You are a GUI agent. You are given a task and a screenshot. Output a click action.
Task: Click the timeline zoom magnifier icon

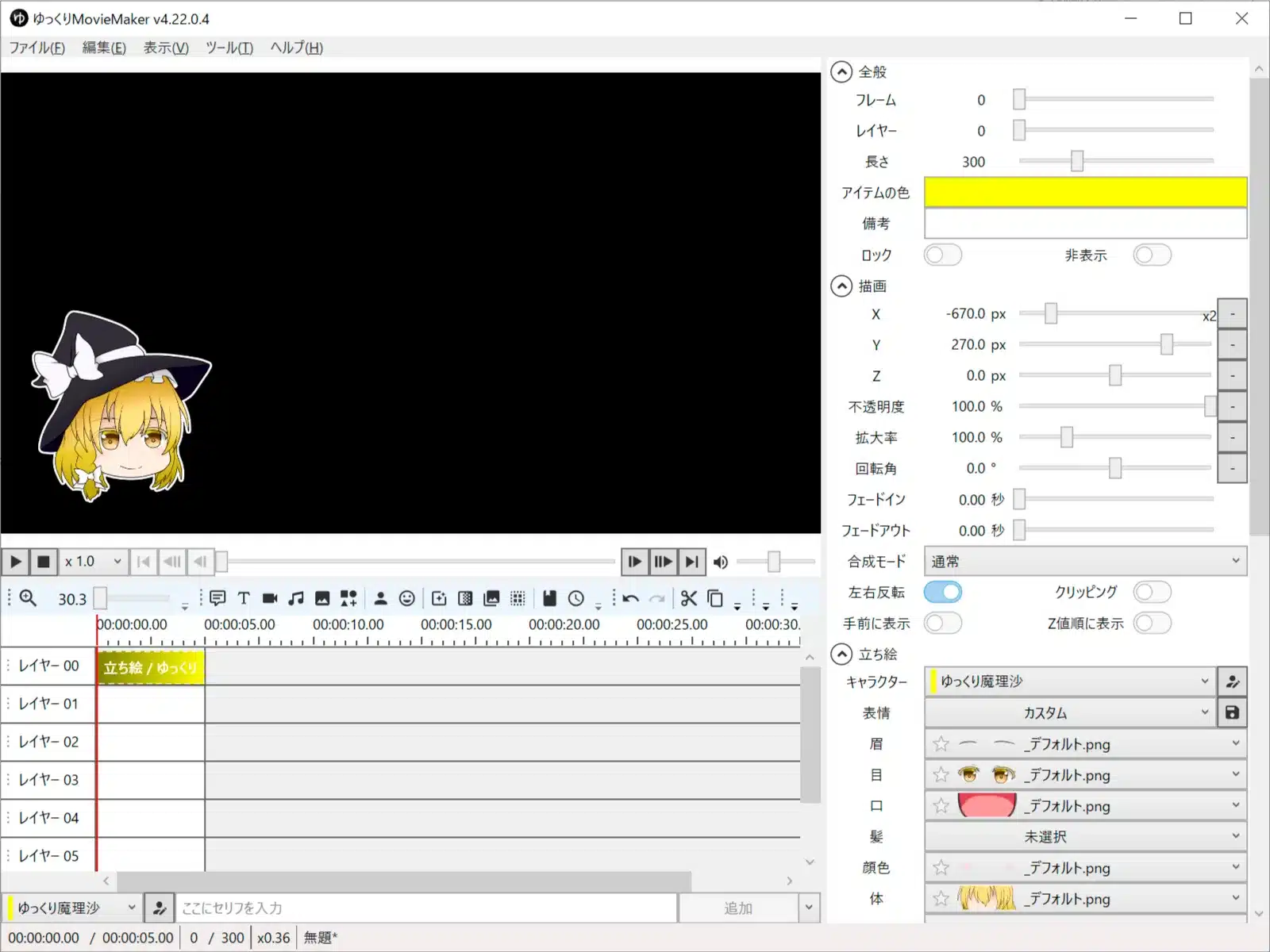pyautogui.click(x=28, y=598)
